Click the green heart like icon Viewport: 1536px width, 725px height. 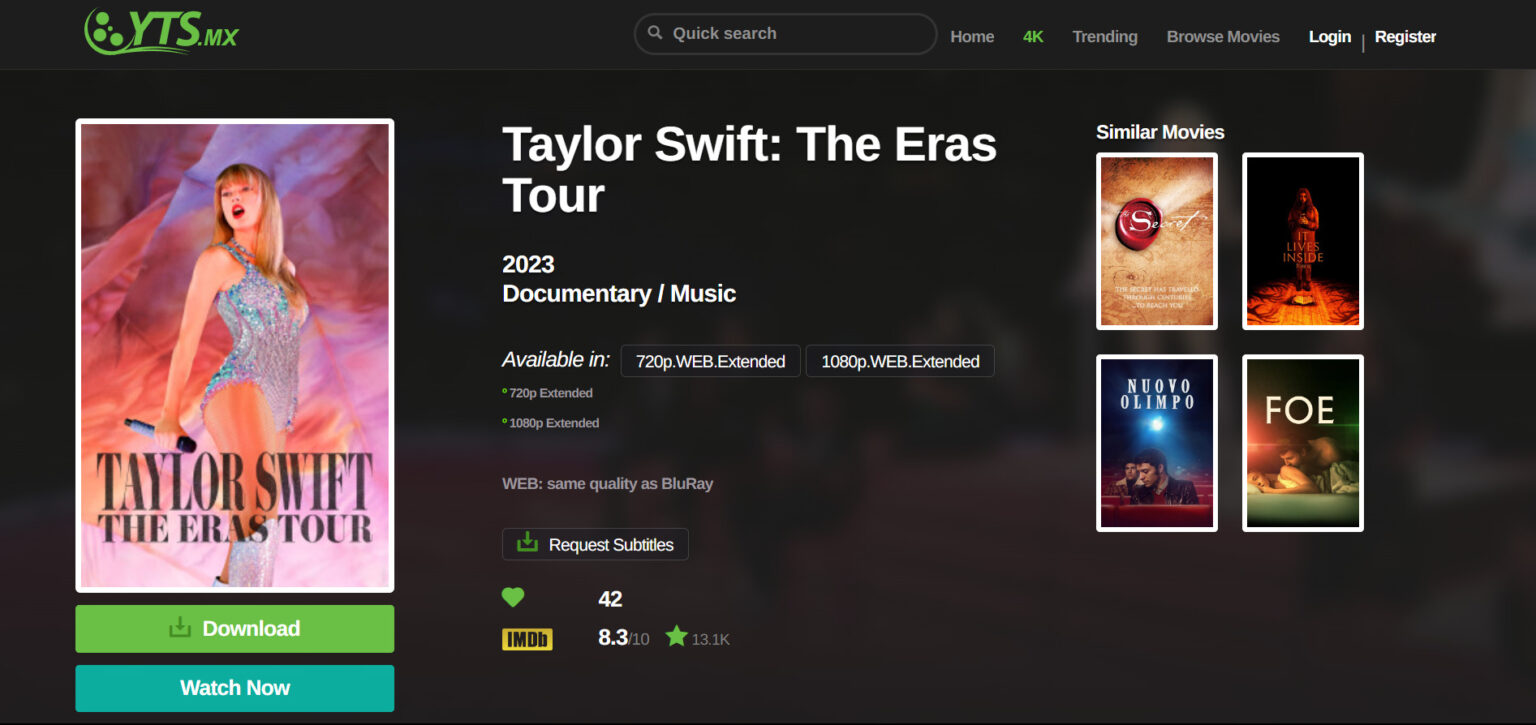pyautogui.click(x=513, y=598)
